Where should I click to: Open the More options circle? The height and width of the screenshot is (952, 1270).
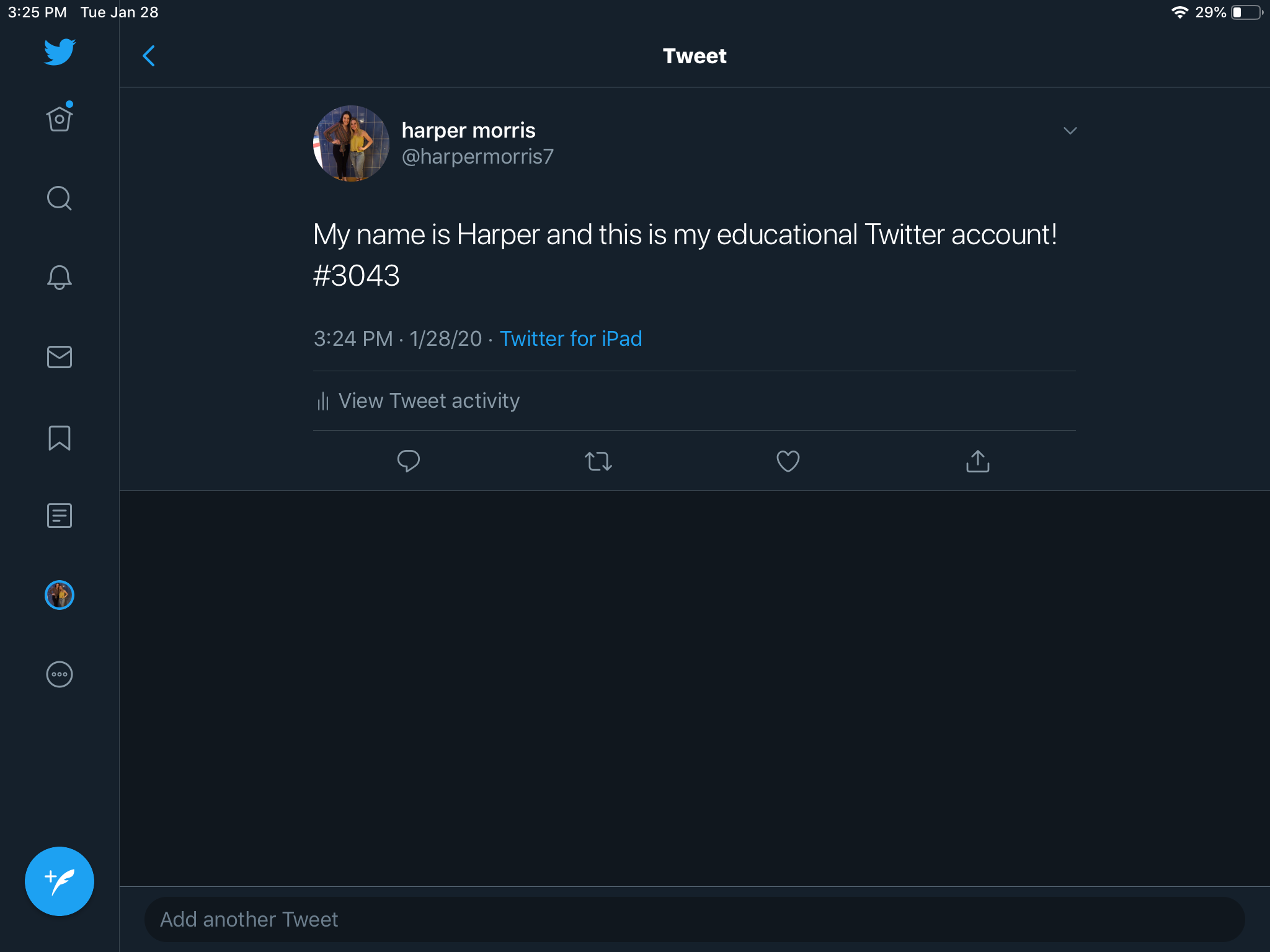[60, 674]
